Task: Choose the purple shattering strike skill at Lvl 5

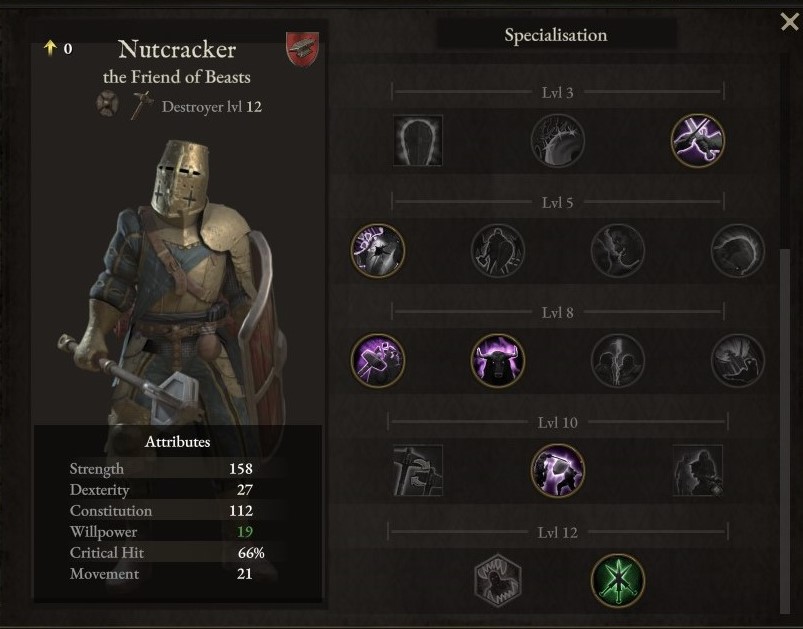Action: pos(378,250)
